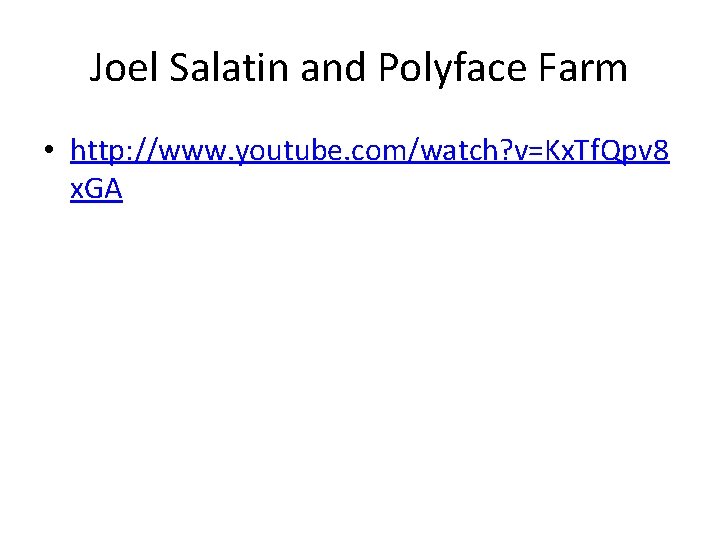Click the word 'Polyface' in the slide title
The height and width of the screenshot is (540, 720).
click(452, 69)
